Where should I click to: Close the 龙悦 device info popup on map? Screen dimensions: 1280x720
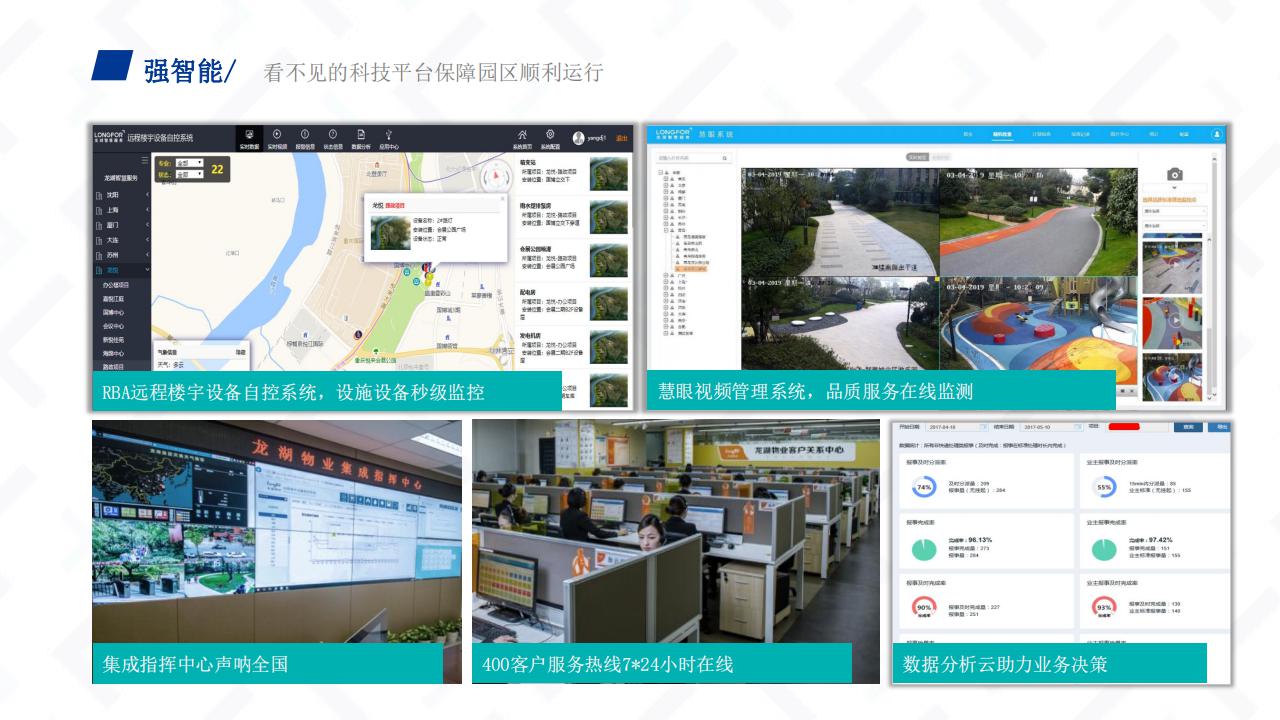pyautogui.click(x=501, y=198)
